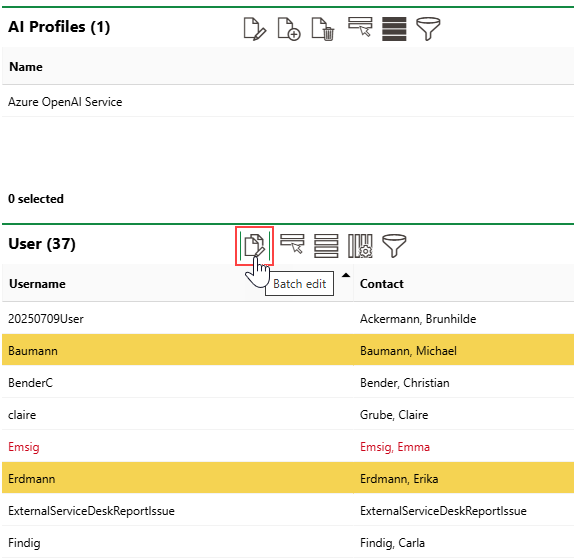Change User list row view icon

tap(326, 246)
